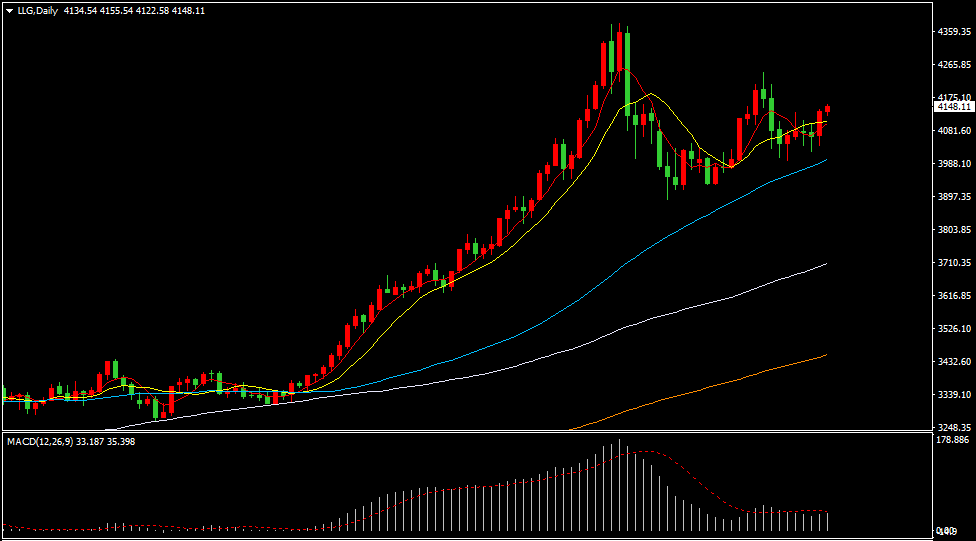Select the 3248.35 price axis label
The image size is (976, 541).
coord(954,428)
